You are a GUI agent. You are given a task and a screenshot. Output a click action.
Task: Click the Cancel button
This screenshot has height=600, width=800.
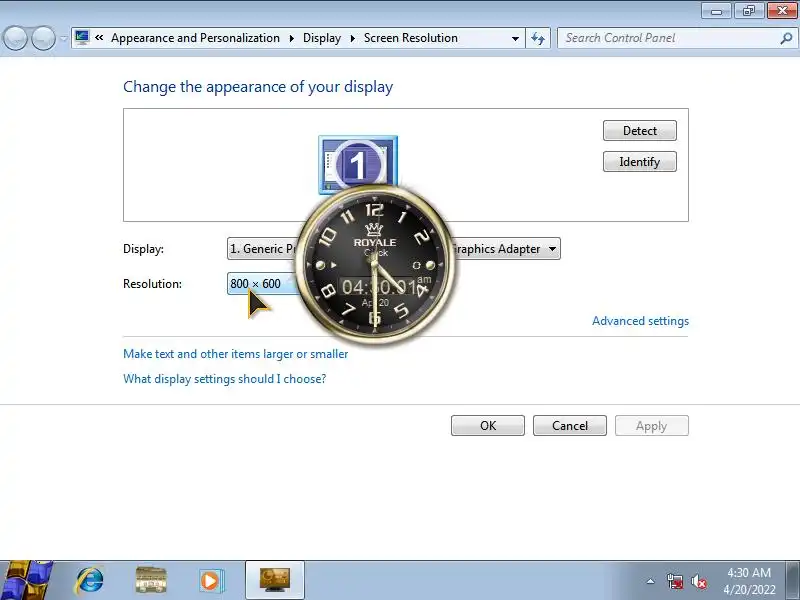pyautogui.click(x=569, y=426)
